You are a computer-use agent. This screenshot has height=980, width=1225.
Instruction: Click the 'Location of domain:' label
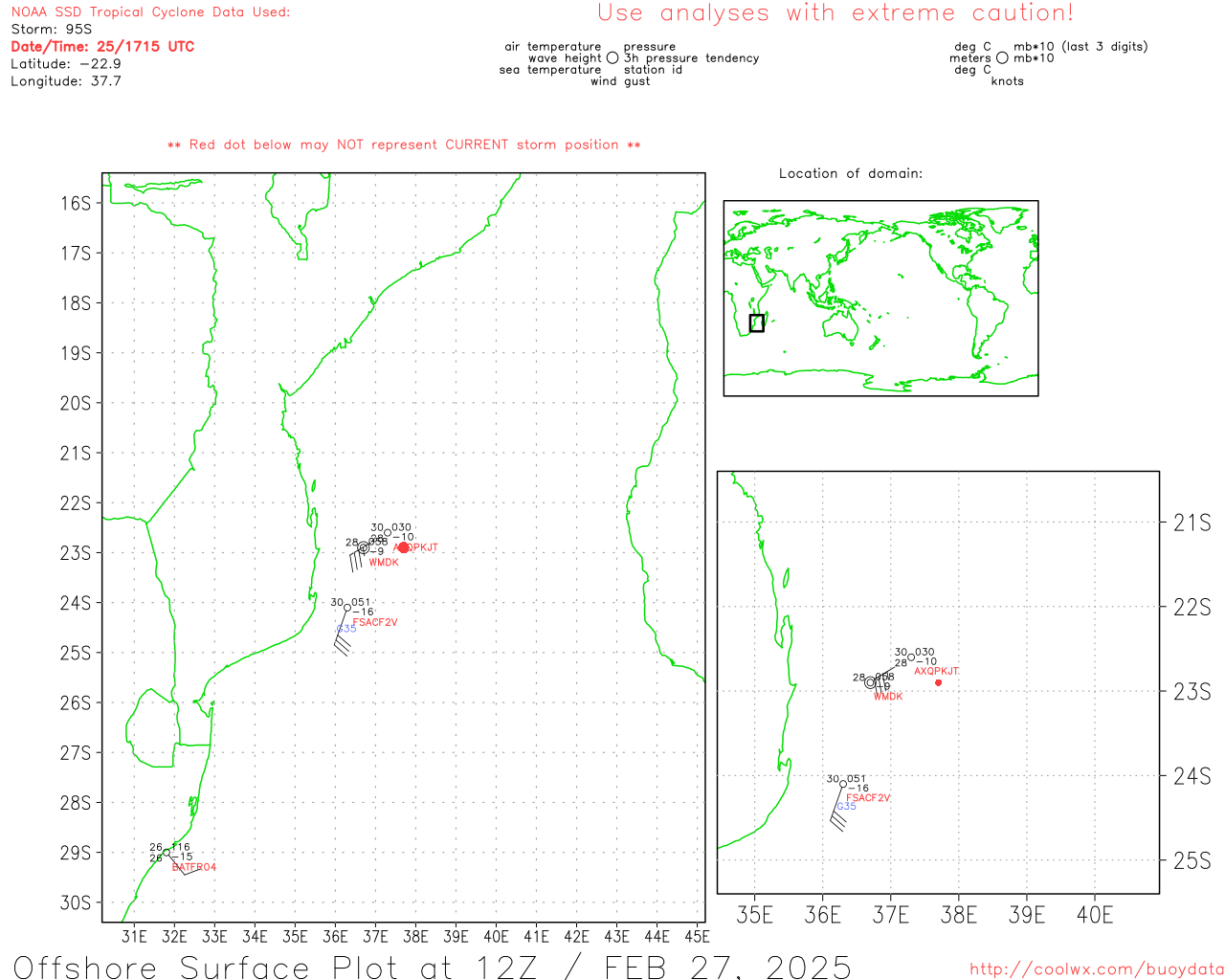(851, 173)
